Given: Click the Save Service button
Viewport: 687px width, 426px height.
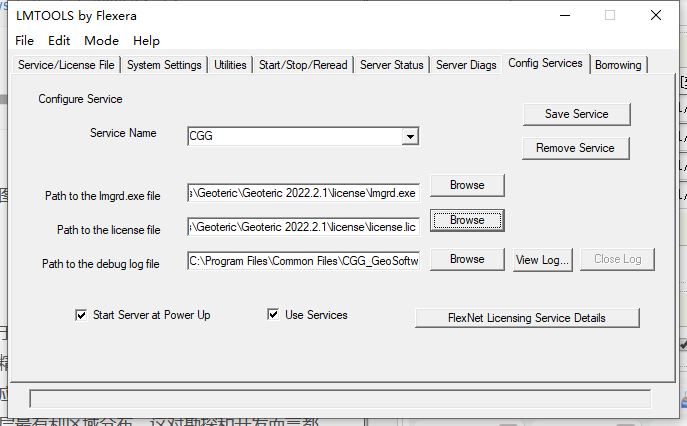Looking at the screenshot, I should (x=577, y=114).
